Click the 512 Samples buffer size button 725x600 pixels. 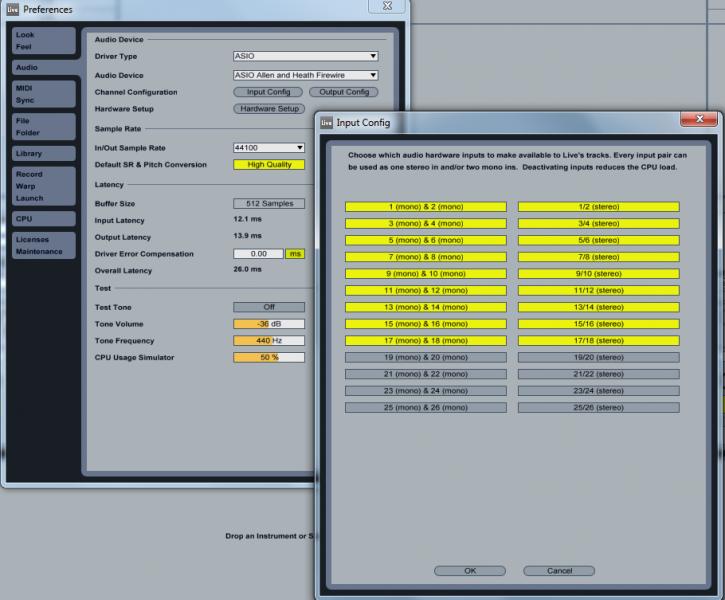269,203
